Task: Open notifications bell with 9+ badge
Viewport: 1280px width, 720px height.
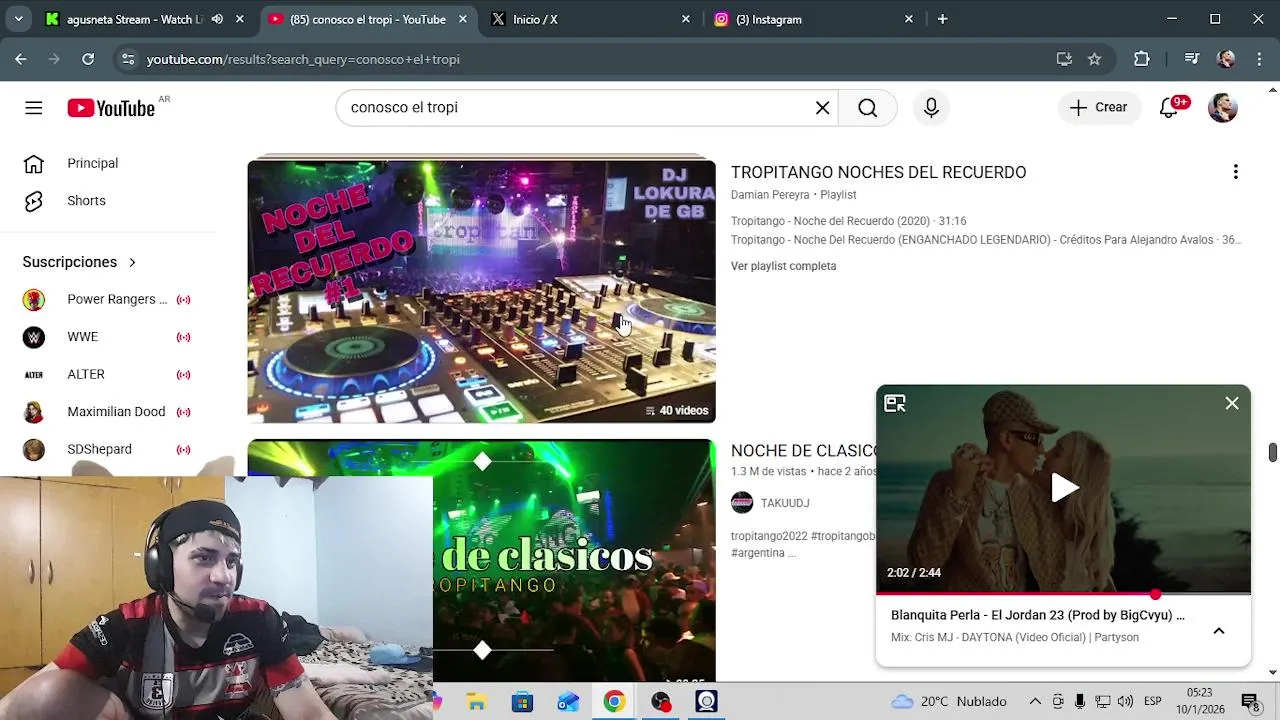Action: (1169, 108)
